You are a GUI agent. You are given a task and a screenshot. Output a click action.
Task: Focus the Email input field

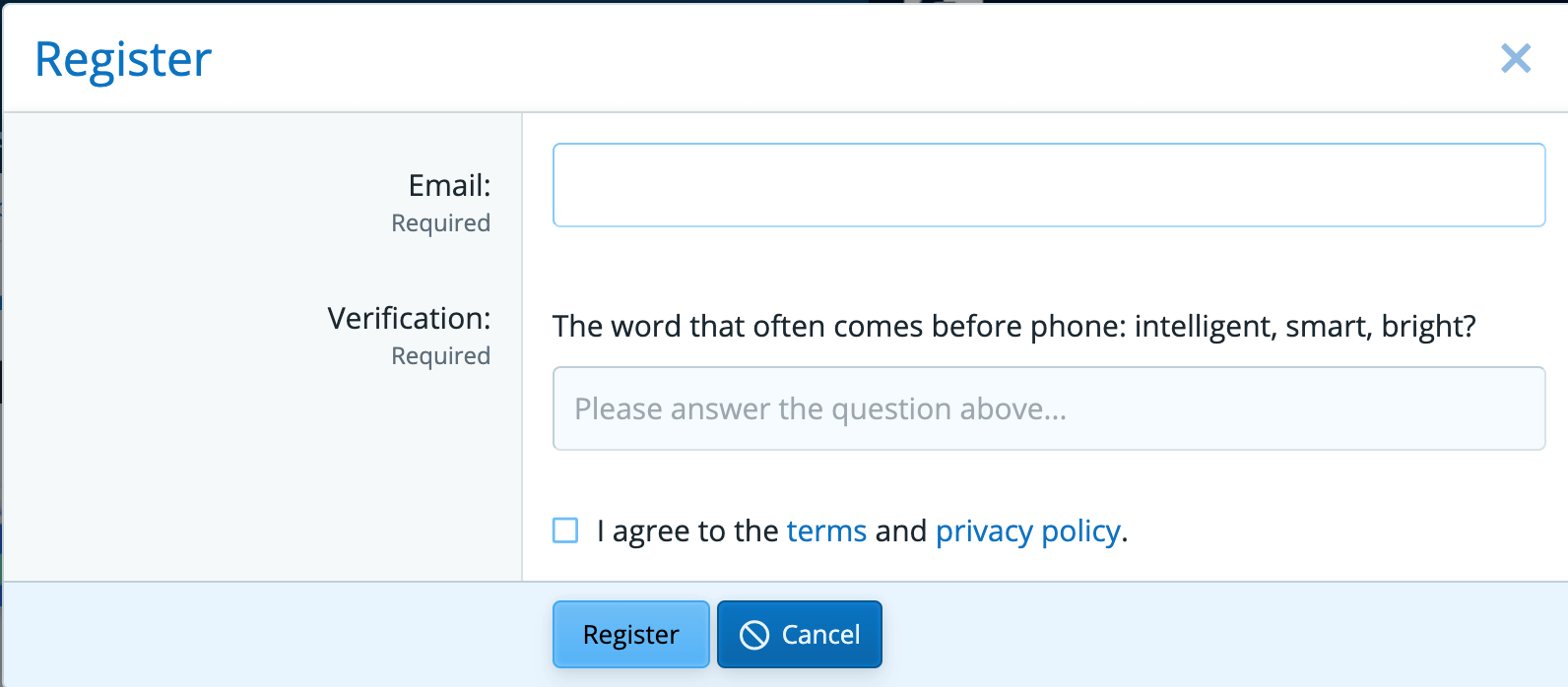pyautogui.click(x=1049, y=185)
